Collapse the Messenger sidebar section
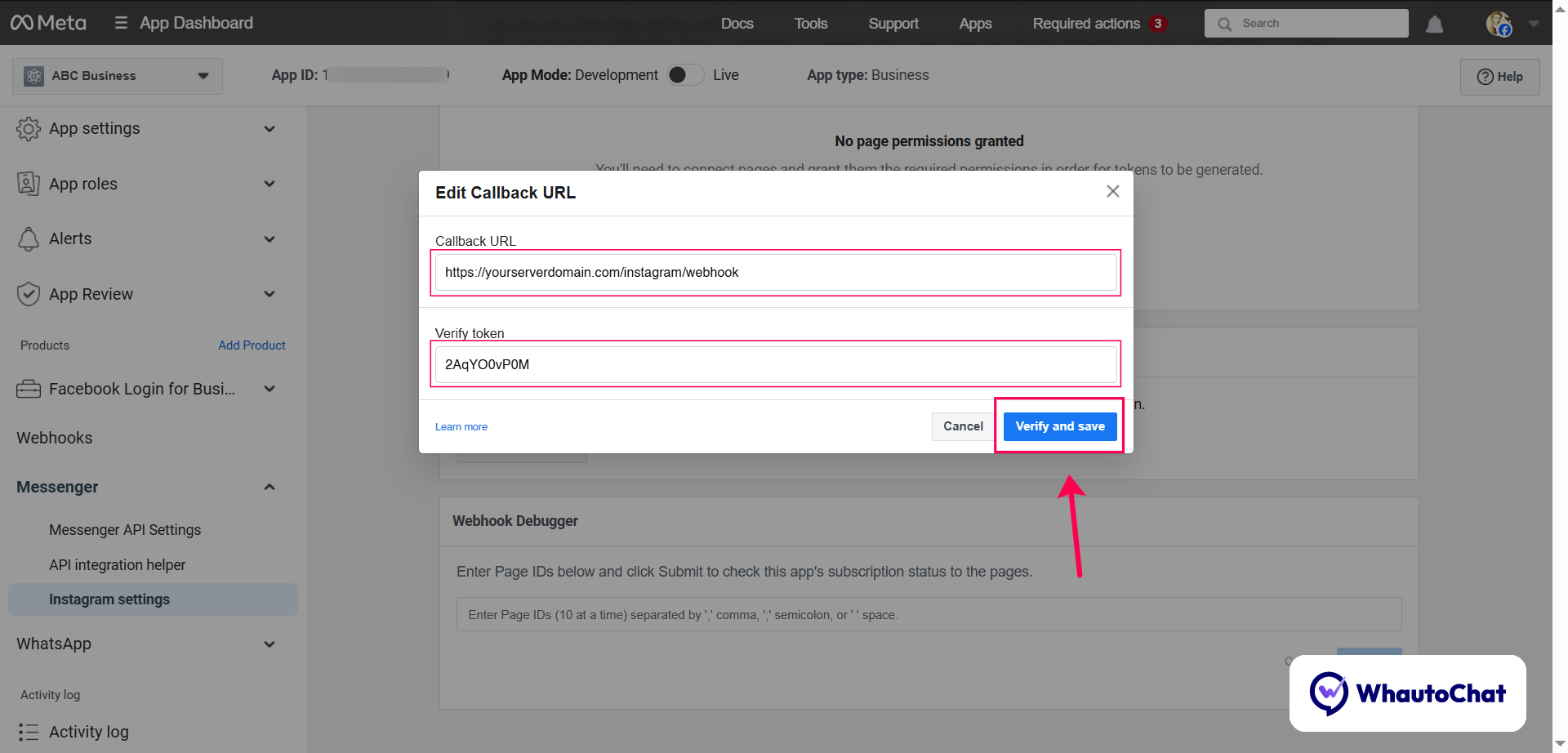Image resolution: width=1568 pixels, height=753 pixels. 269,487
